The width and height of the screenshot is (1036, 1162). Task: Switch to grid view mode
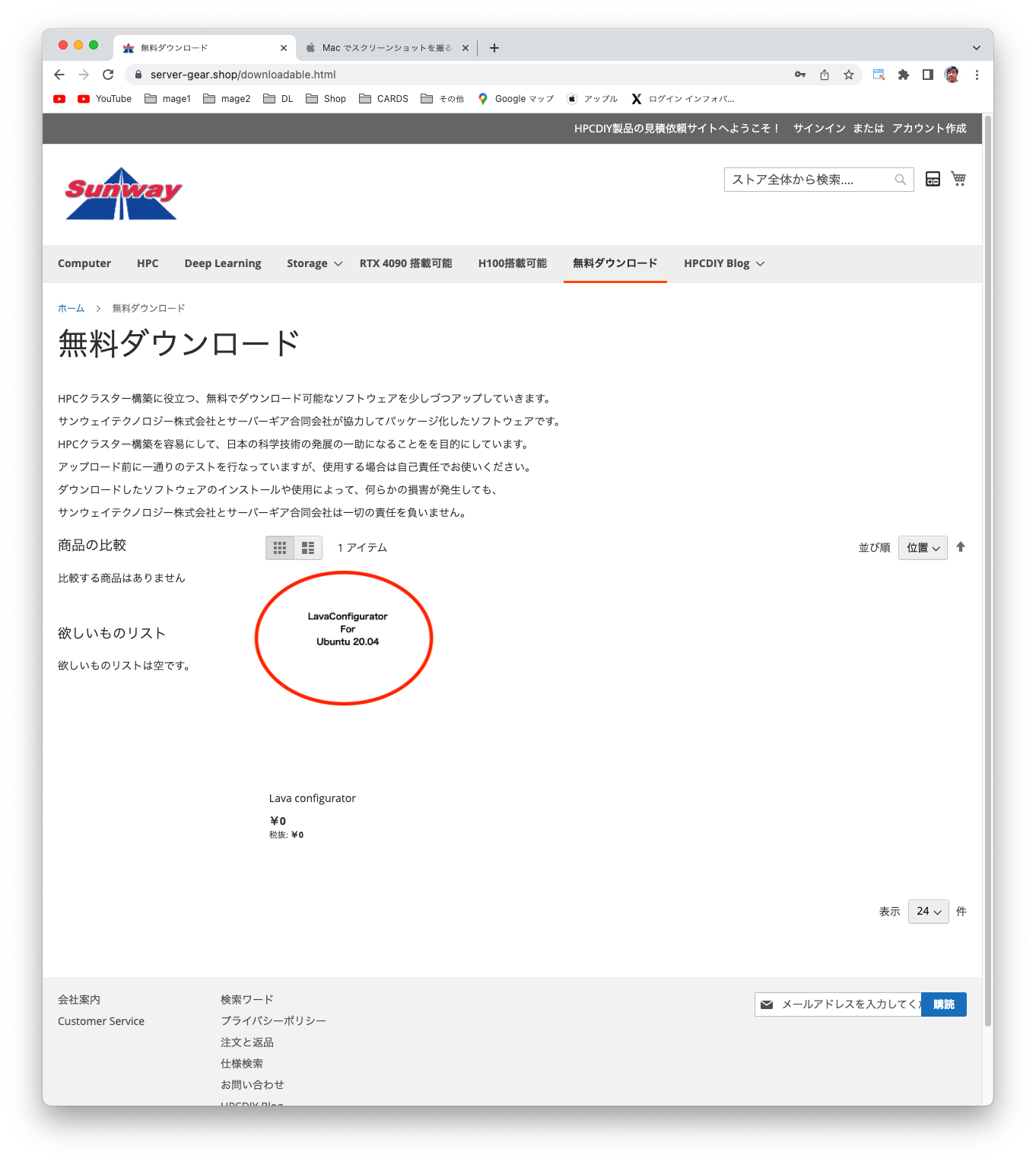tap(280, 548)
